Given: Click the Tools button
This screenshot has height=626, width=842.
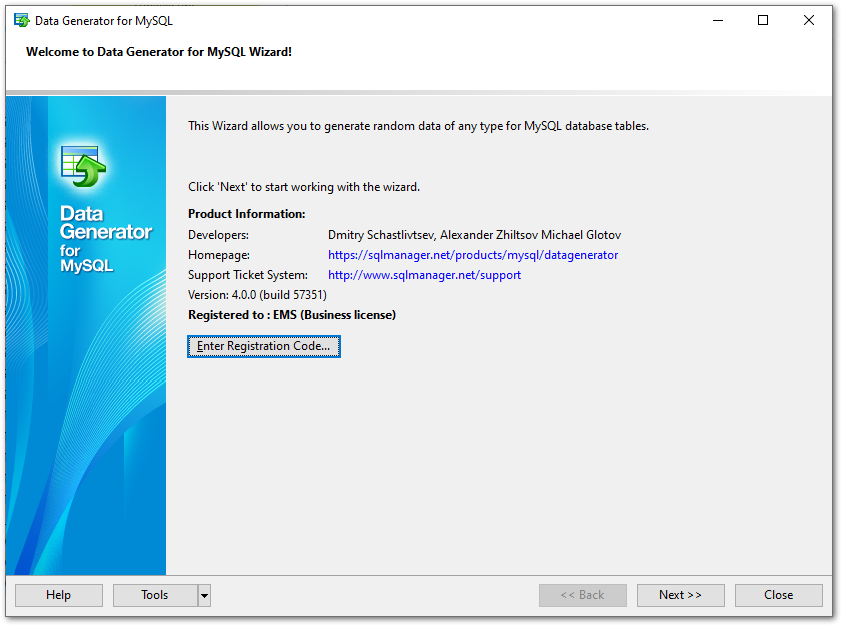Looking at the screenshot, I should coord(155,595).
